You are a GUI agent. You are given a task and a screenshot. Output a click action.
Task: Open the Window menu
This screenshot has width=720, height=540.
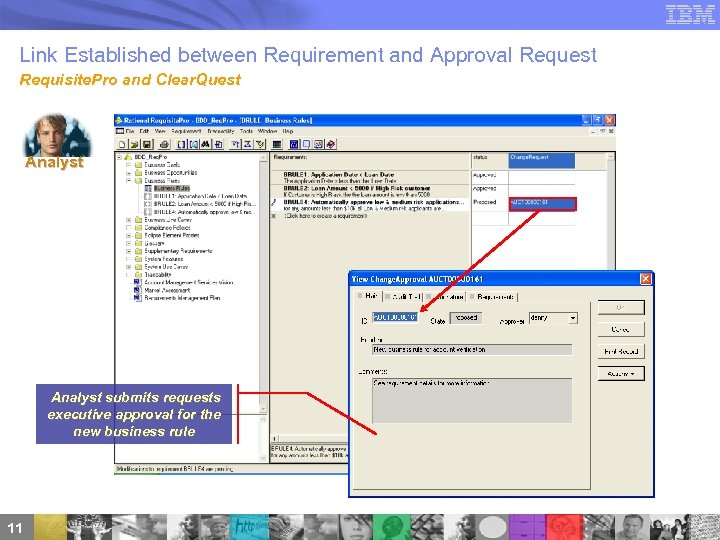[x=267, y=131]
